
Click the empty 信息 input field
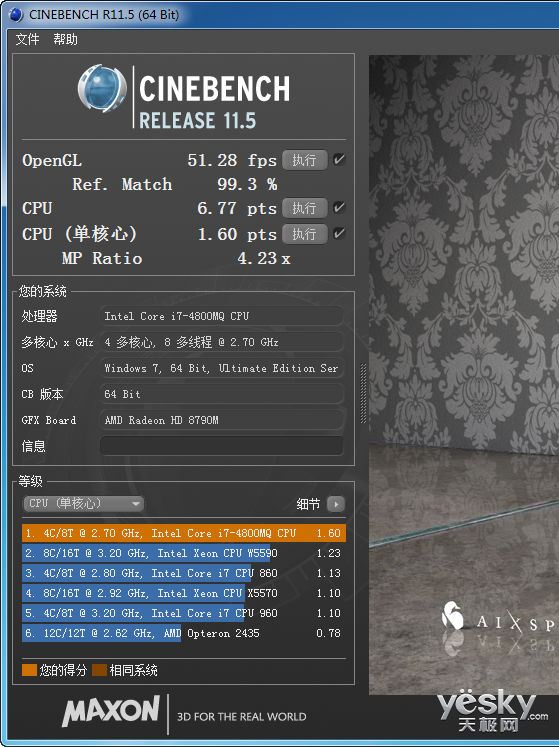tap(222, 446)
